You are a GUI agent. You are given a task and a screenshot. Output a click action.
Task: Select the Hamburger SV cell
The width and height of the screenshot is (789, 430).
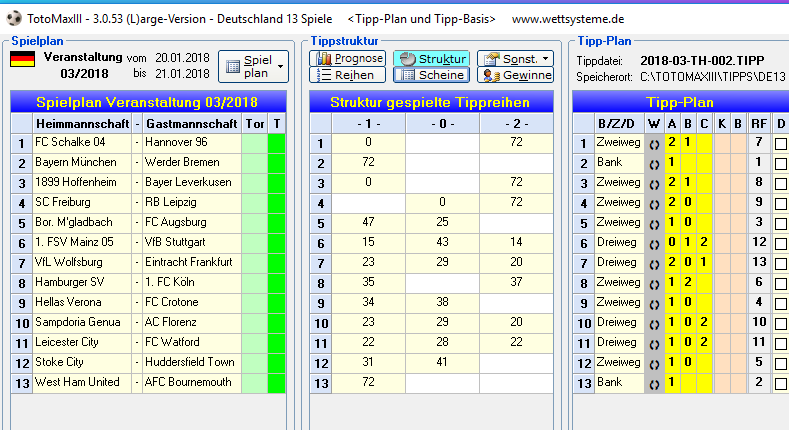pos(82,283)
